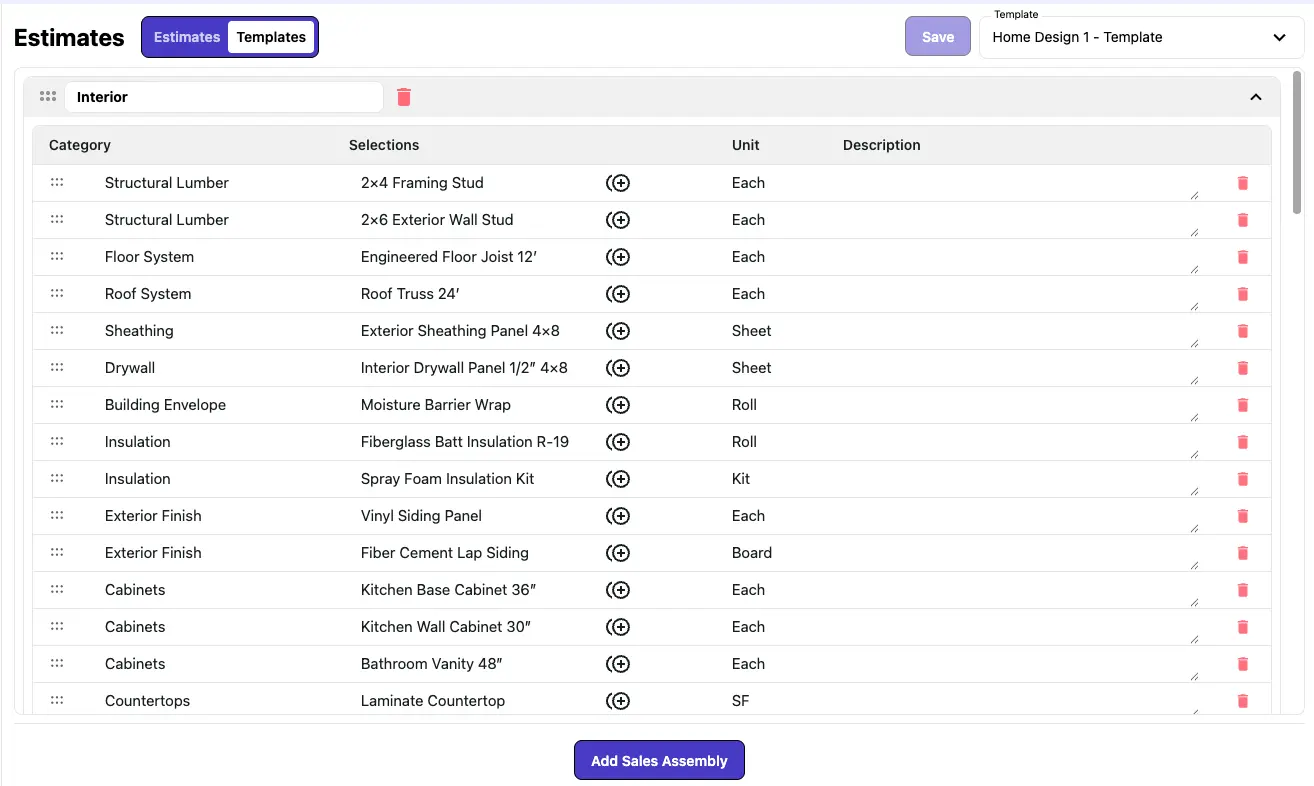
Task: Delete the Interior assembly with trash icon
Action: (x=404, y=97)
